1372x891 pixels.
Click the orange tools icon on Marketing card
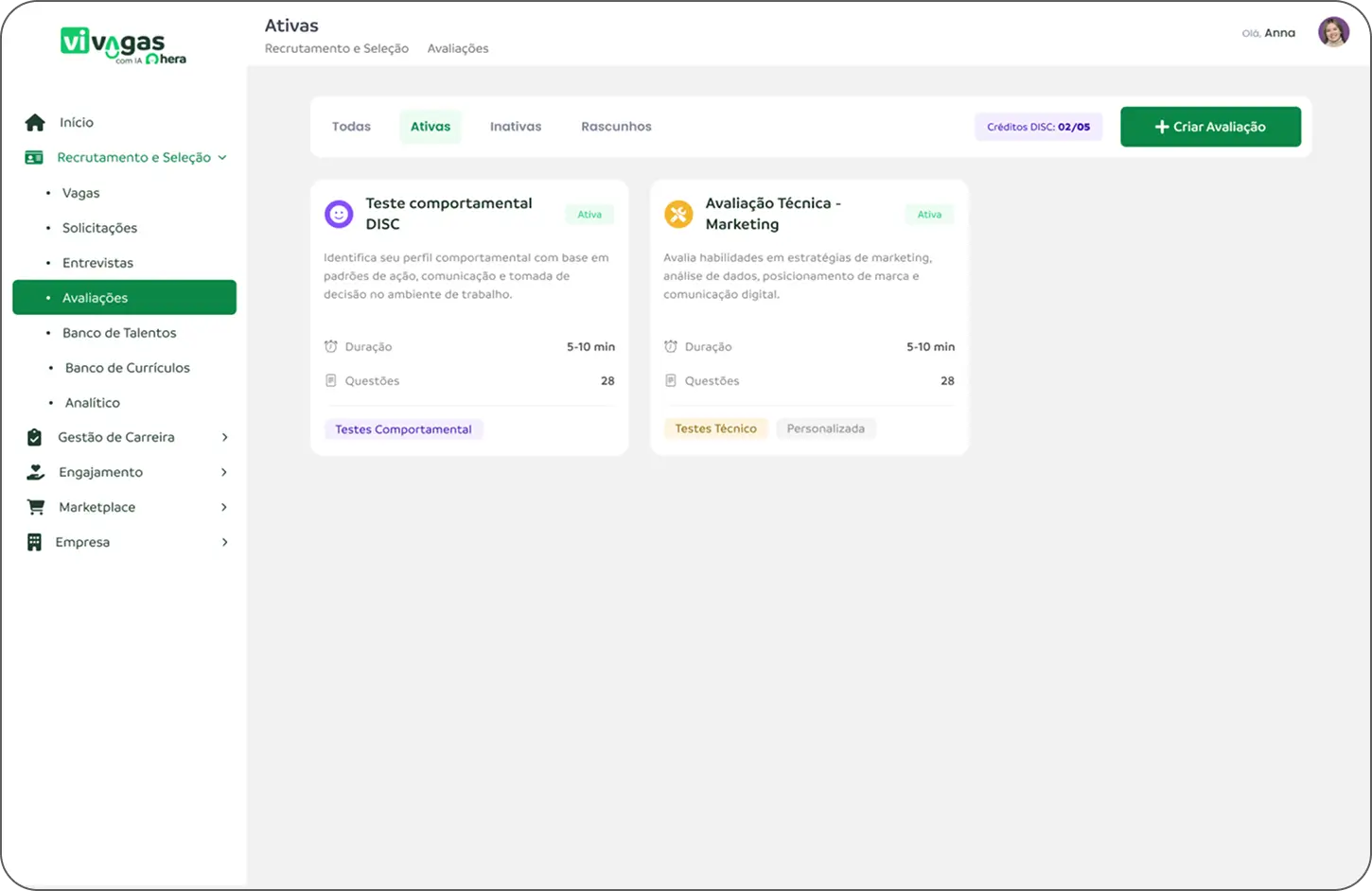coord(678,214)
